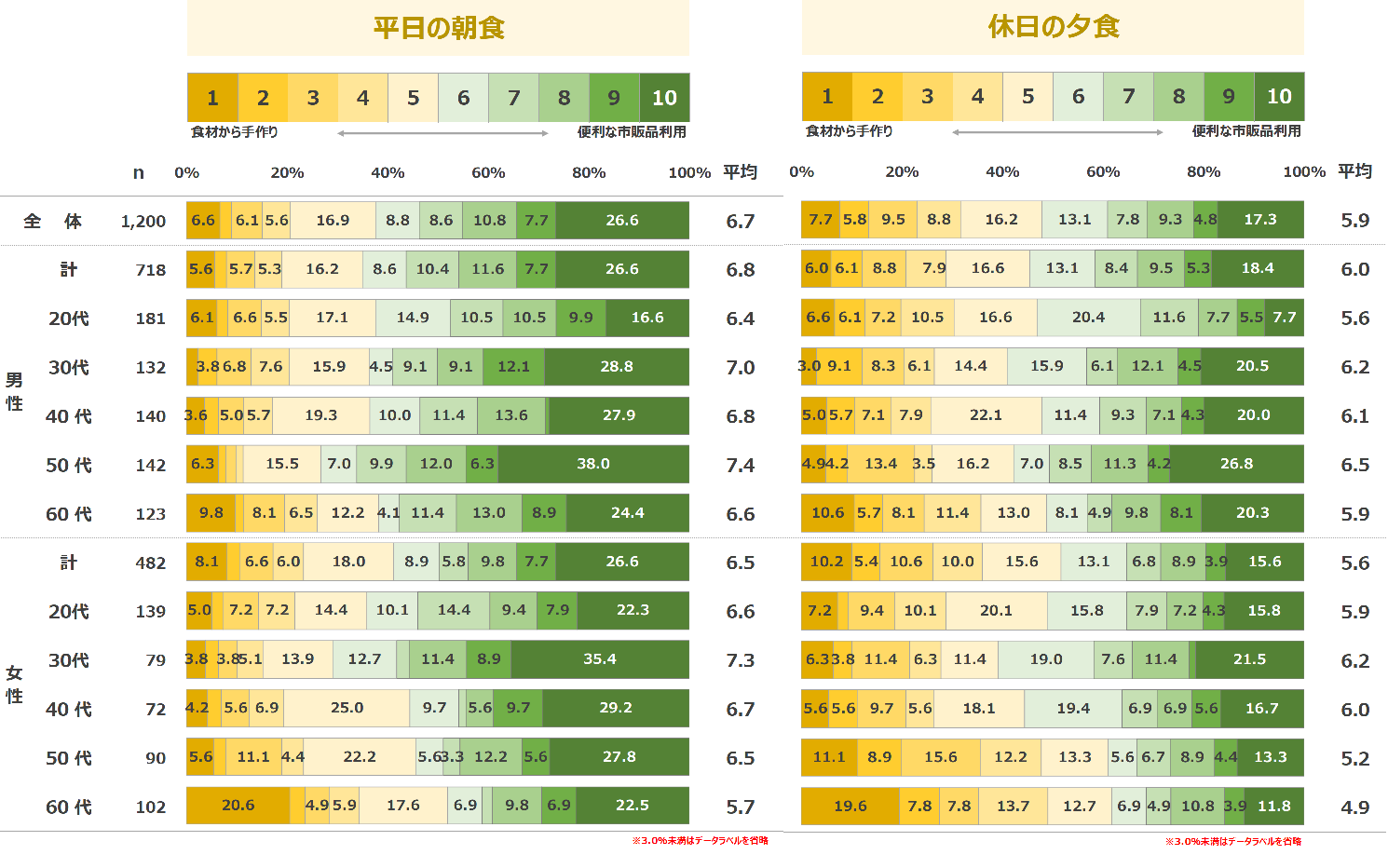Select legend swatch 1 under 平日の朝食
The width and height of the screenshot is (1388, 868).
coord(212,98)
